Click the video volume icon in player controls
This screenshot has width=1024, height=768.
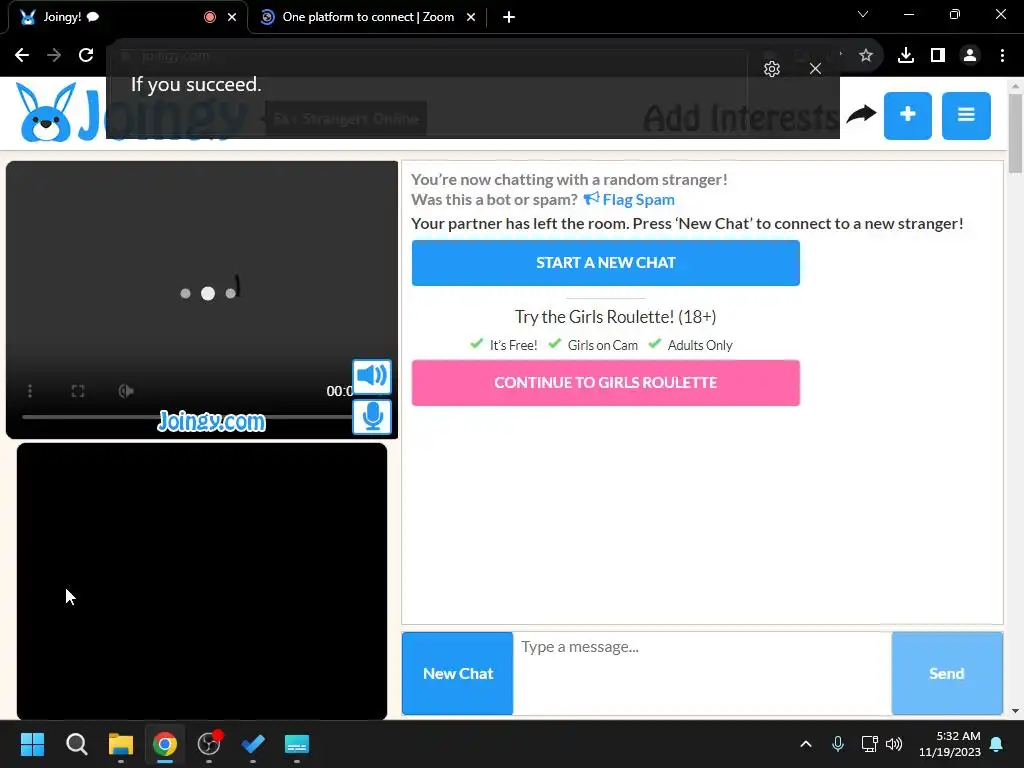[126, 391]
